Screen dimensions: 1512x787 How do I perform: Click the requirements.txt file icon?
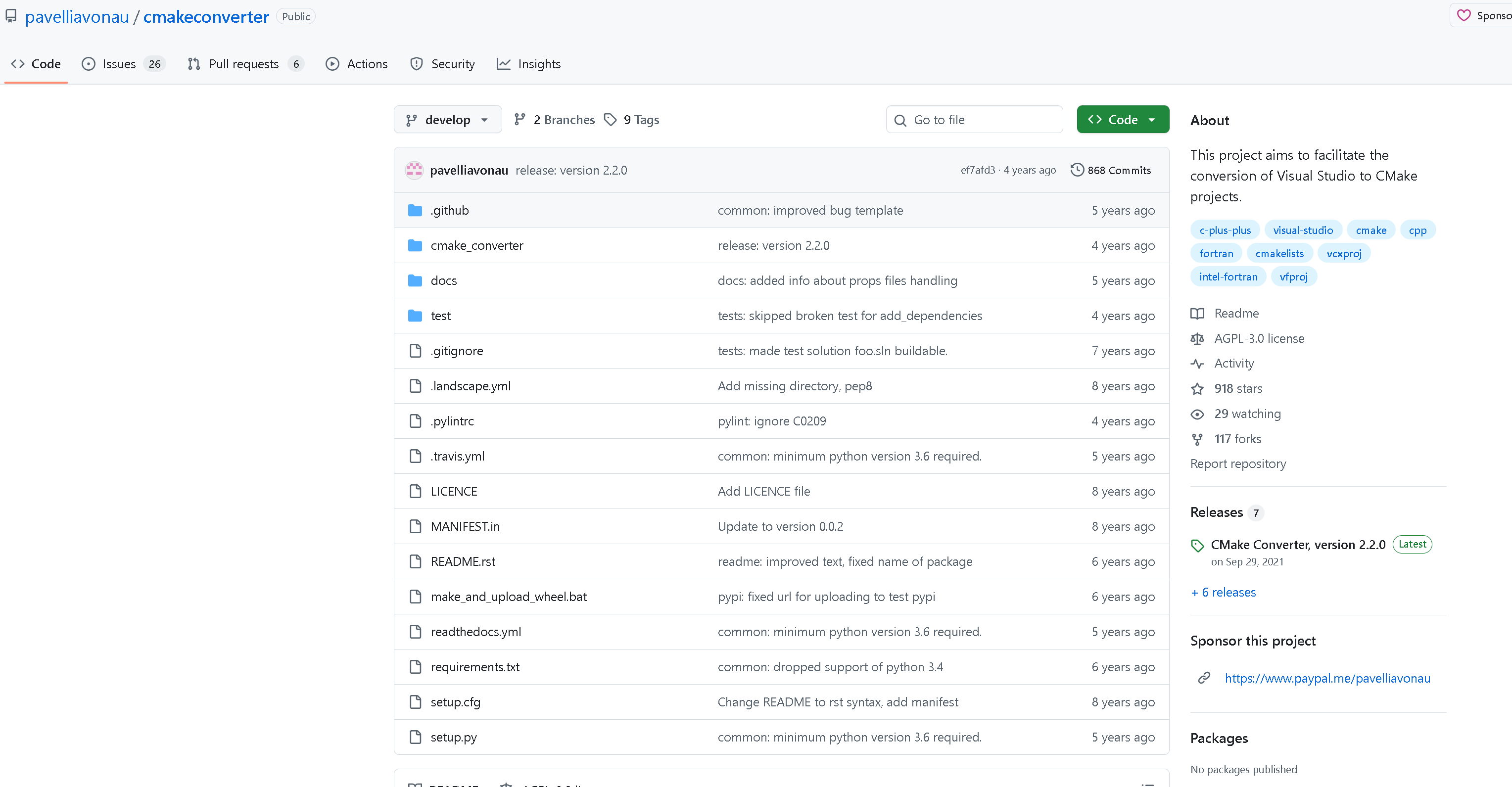point(415,667)
